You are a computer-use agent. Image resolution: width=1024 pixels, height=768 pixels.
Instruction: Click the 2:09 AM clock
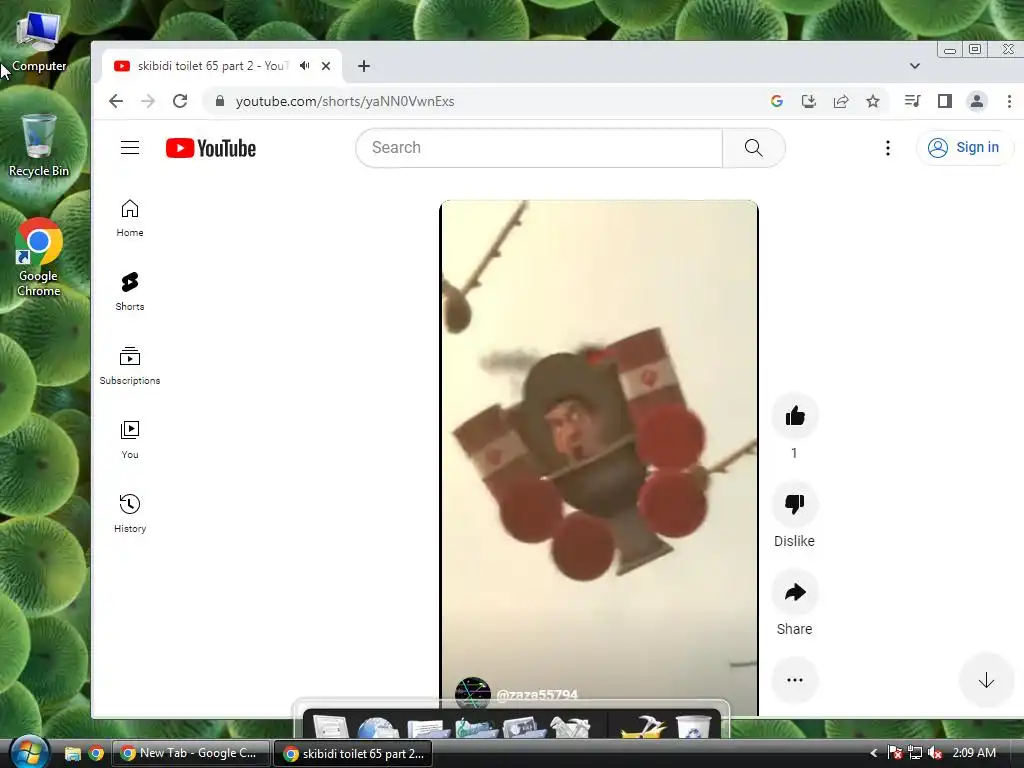click(974, 753)
